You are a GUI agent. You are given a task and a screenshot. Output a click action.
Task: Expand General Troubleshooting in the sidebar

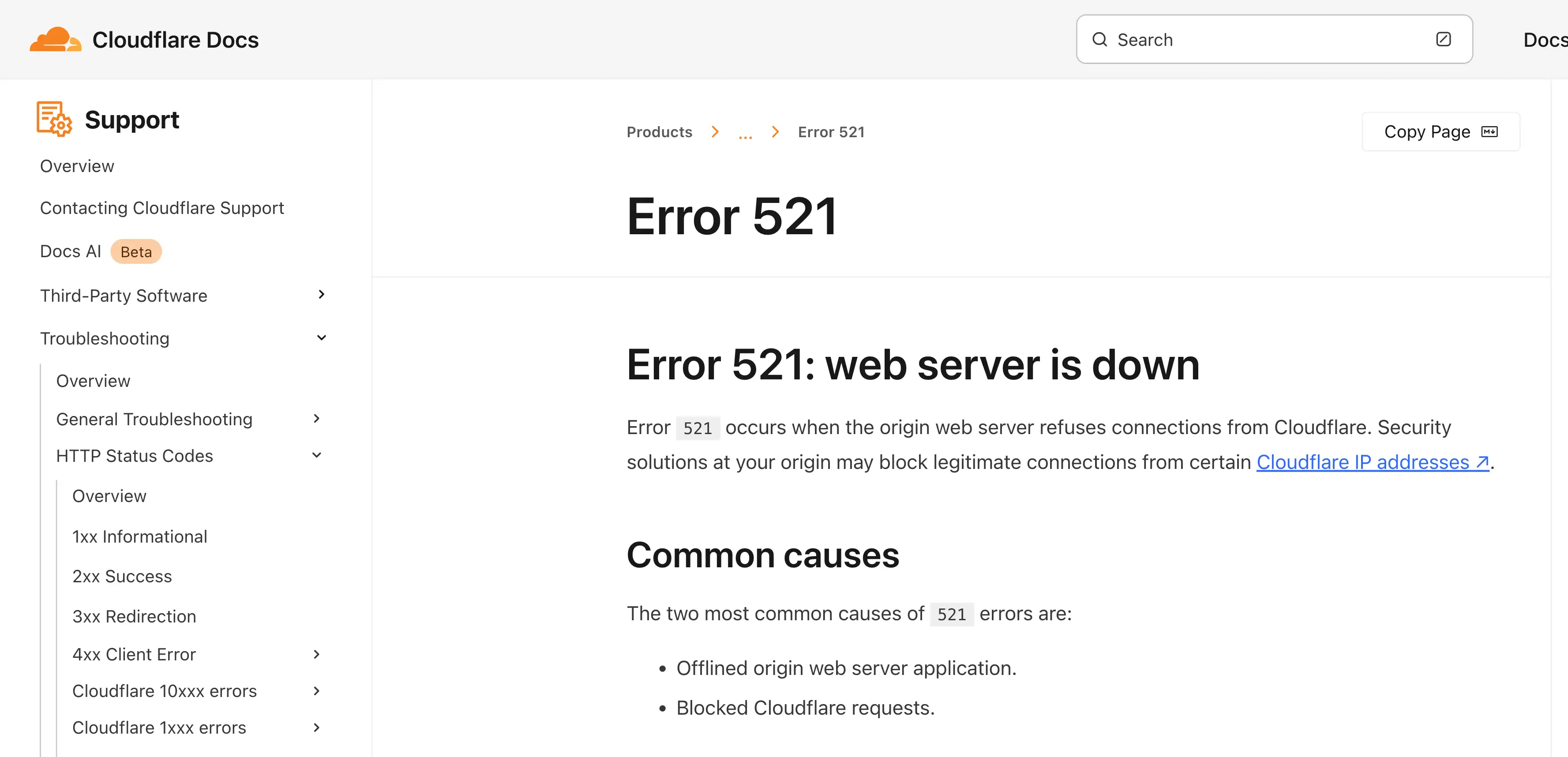[316, 419]
